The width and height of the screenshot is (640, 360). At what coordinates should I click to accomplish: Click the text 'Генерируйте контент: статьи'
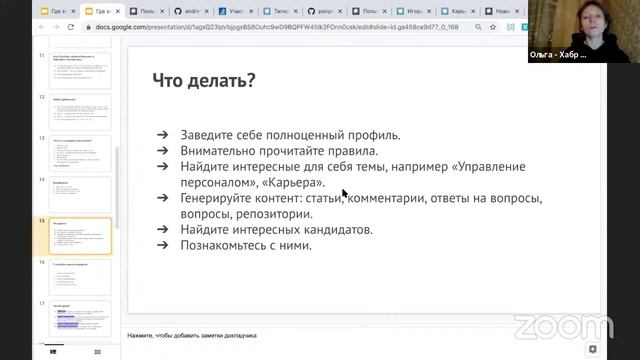[261, 198]
